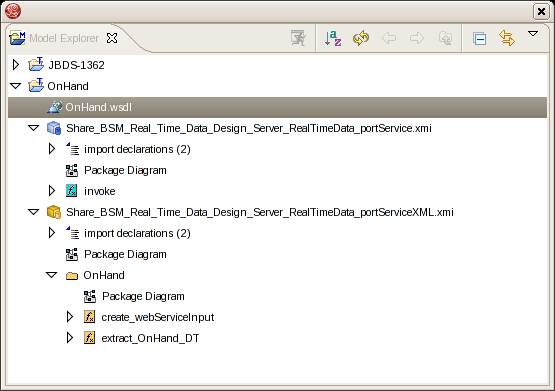Screen dimensions: 555x391
Task: Toggle Link with Editor arrows icon
Action: pyautogui.click(x=507, y=38)
